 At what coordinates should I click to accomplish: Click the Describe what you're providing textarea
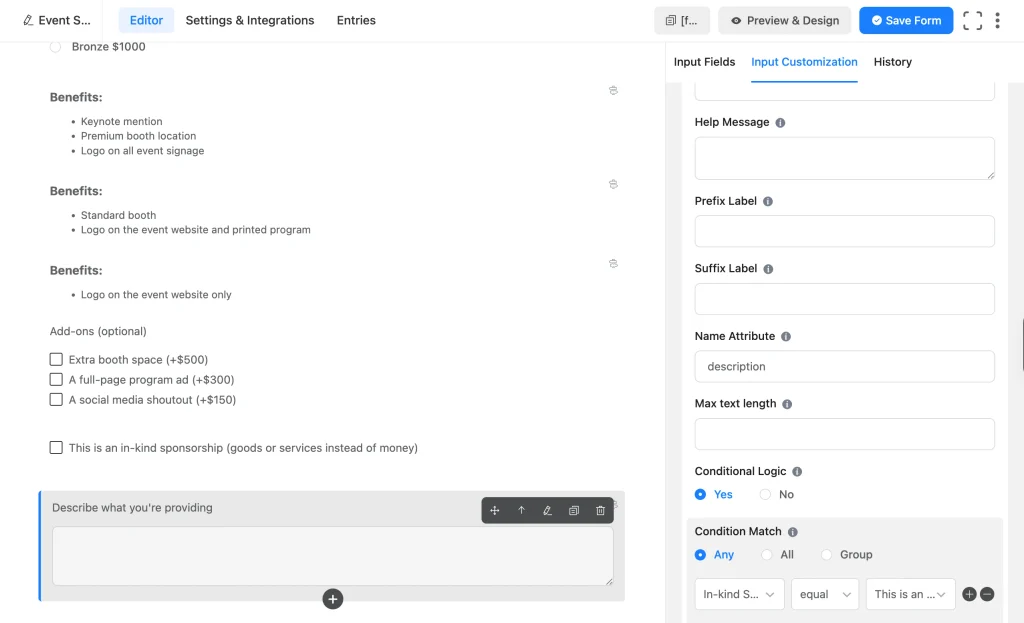tap(332, 556)
